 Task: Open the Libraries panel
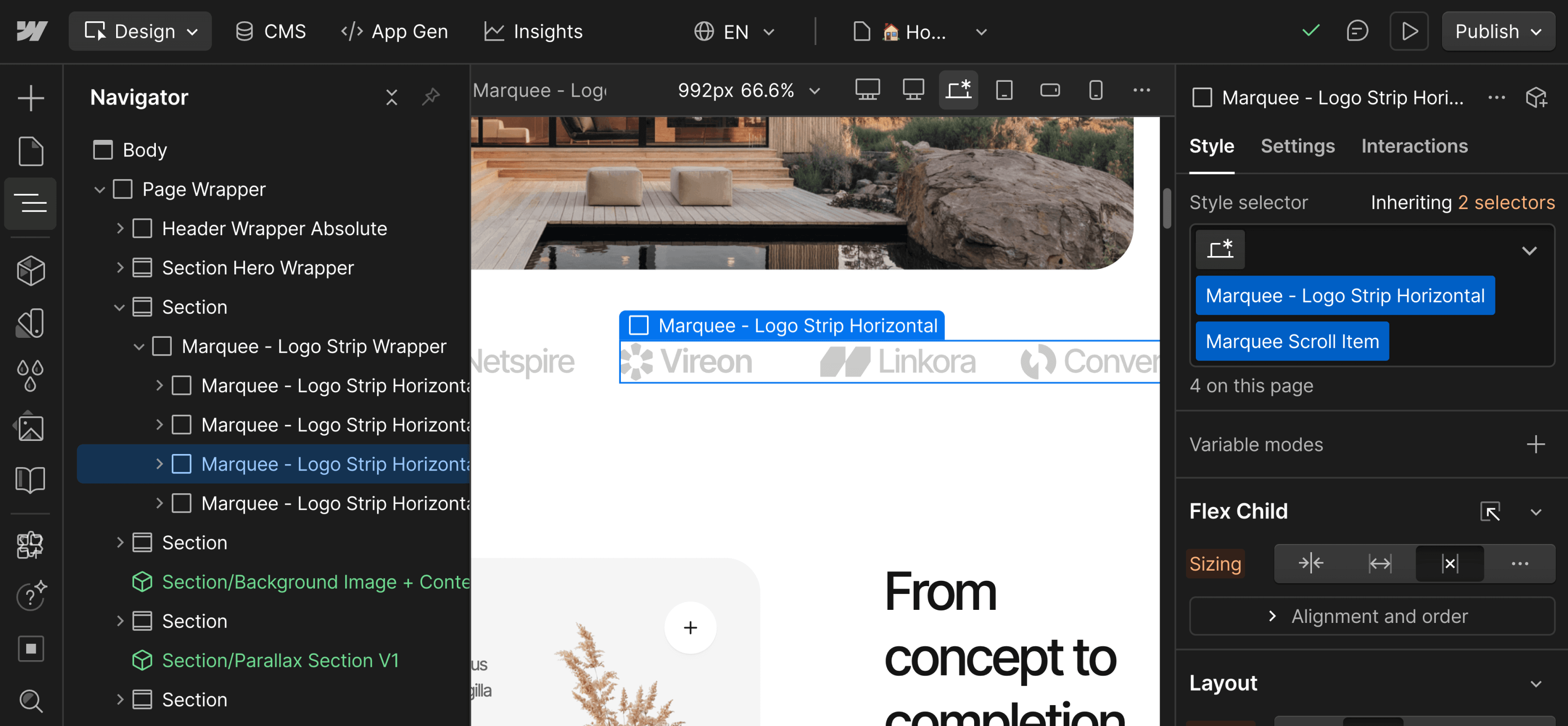30,480
